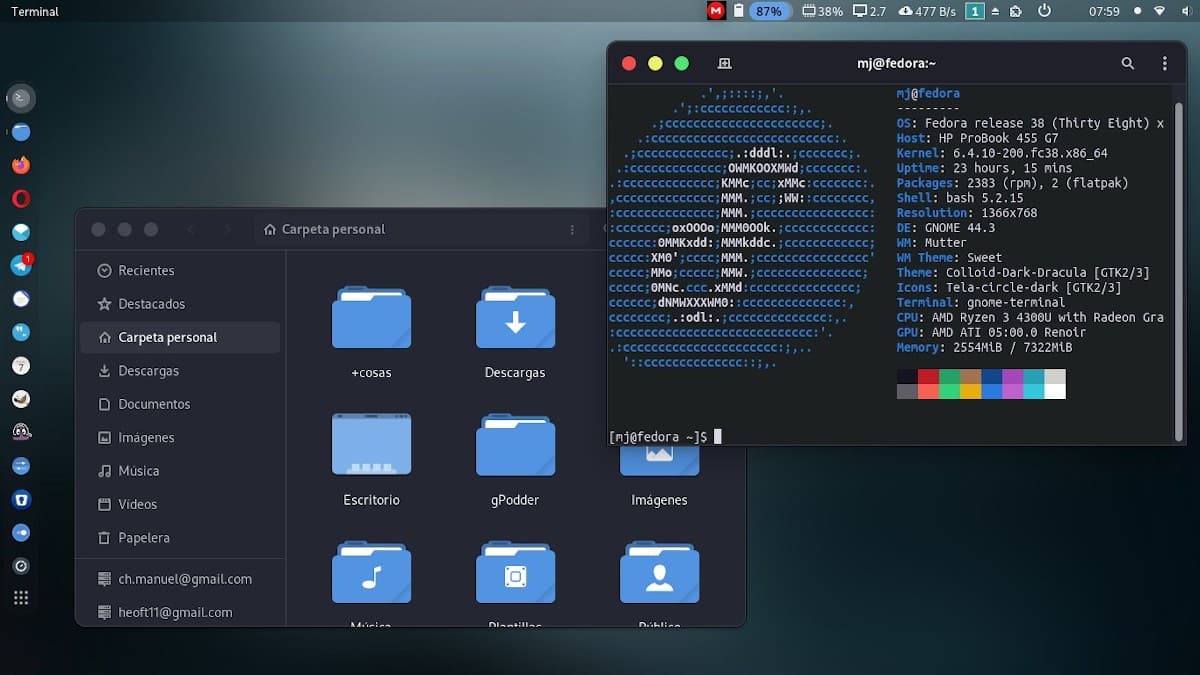
Task: Click the number 7 icon in dock
Action: pyautogui.click(x=21, y=365)
